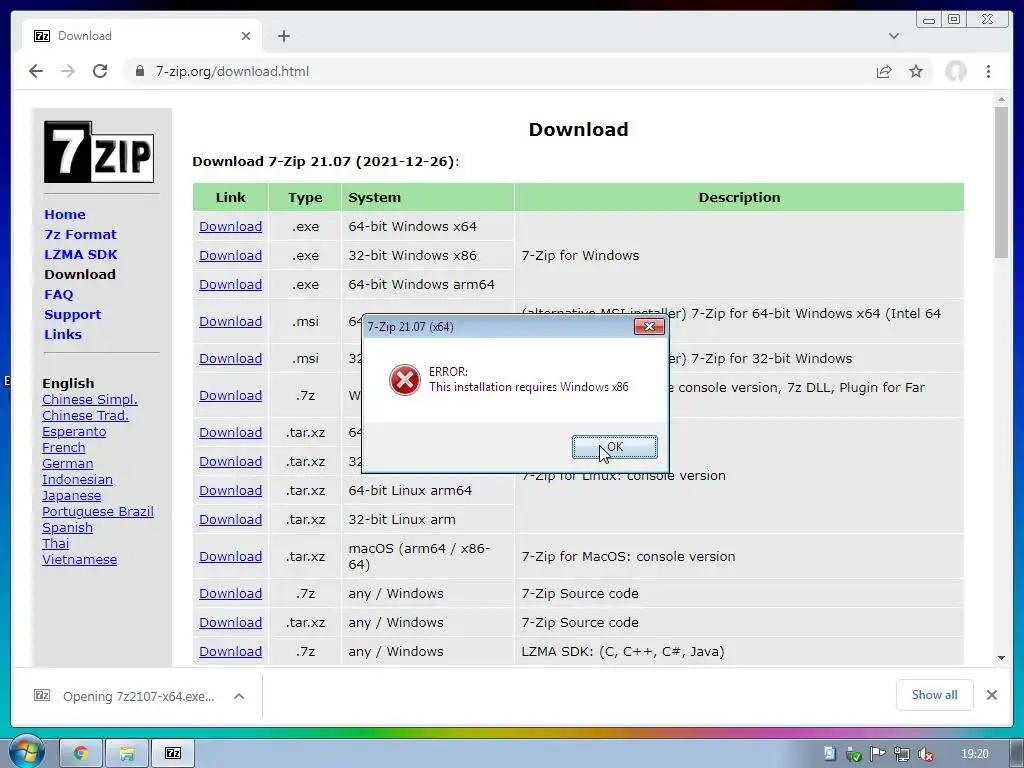This screenshot has height=768, width=1024.
Task: Switch language to Chinese Trad.
Action: (85, 415)
